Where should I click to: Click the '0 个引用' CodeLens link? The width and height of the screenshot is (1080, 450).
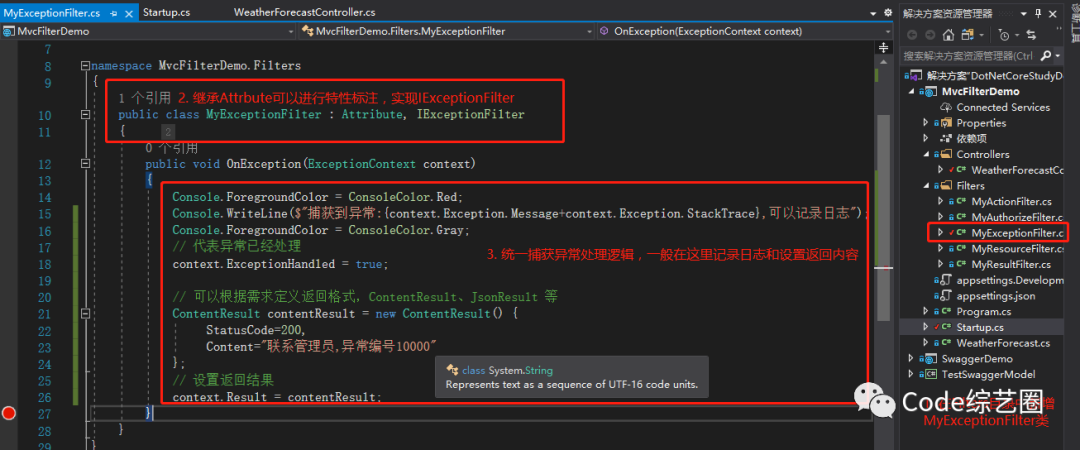pyautogui.click(x=172, y=147)
